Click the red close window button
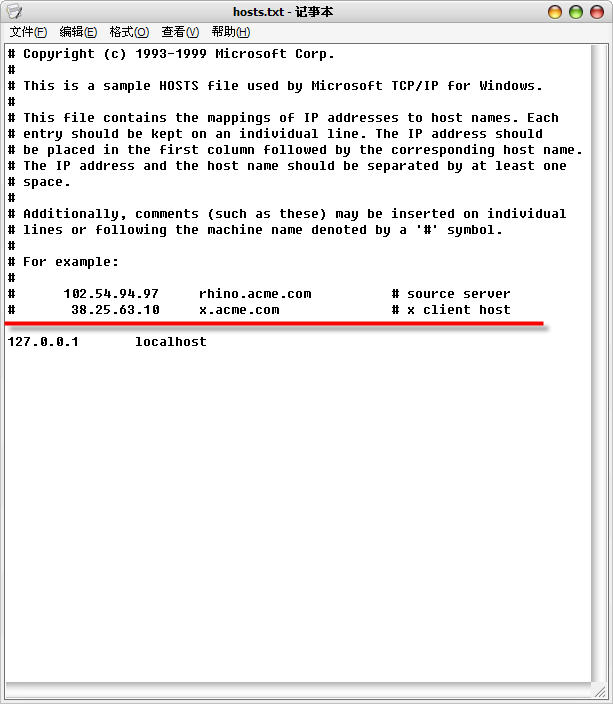 pyautogui.click(x=597, y=12)
